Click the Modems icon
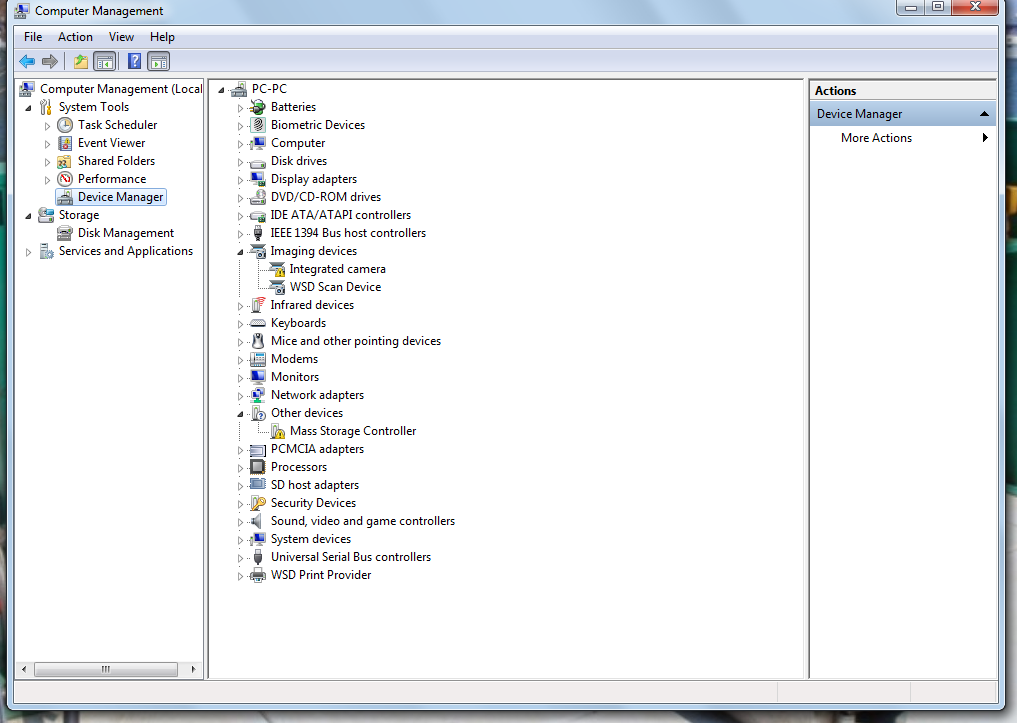 point(258,359)
